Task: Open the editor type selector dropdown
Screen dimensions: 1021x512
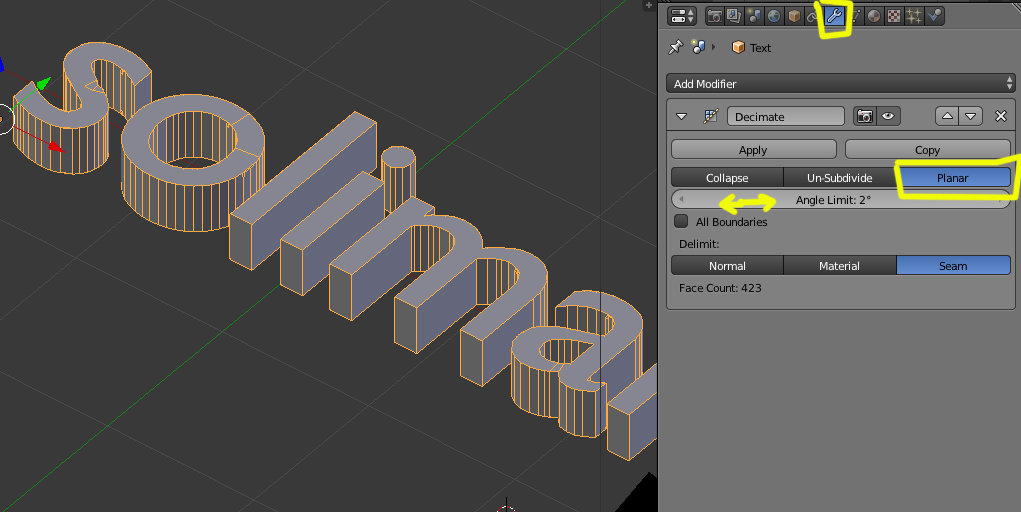Action: [x=682, y=16]
